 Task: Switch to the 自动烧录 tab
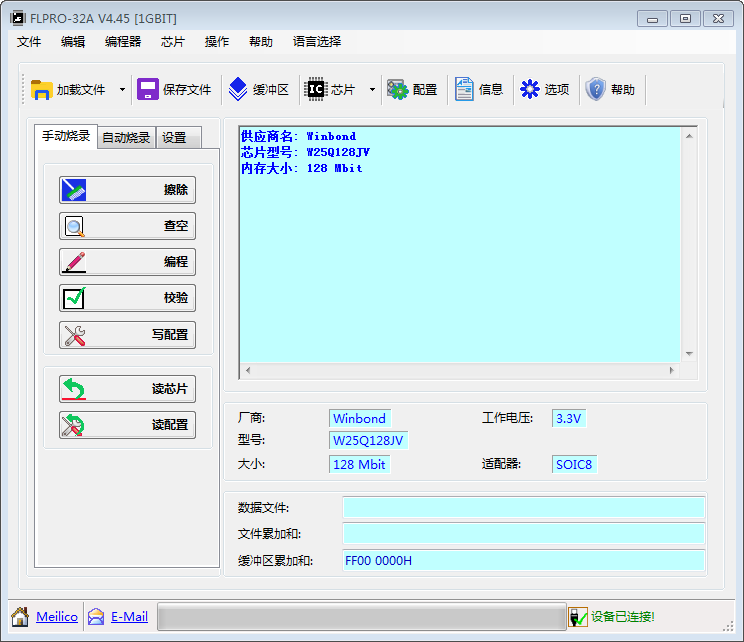click(x=126, y=138)
